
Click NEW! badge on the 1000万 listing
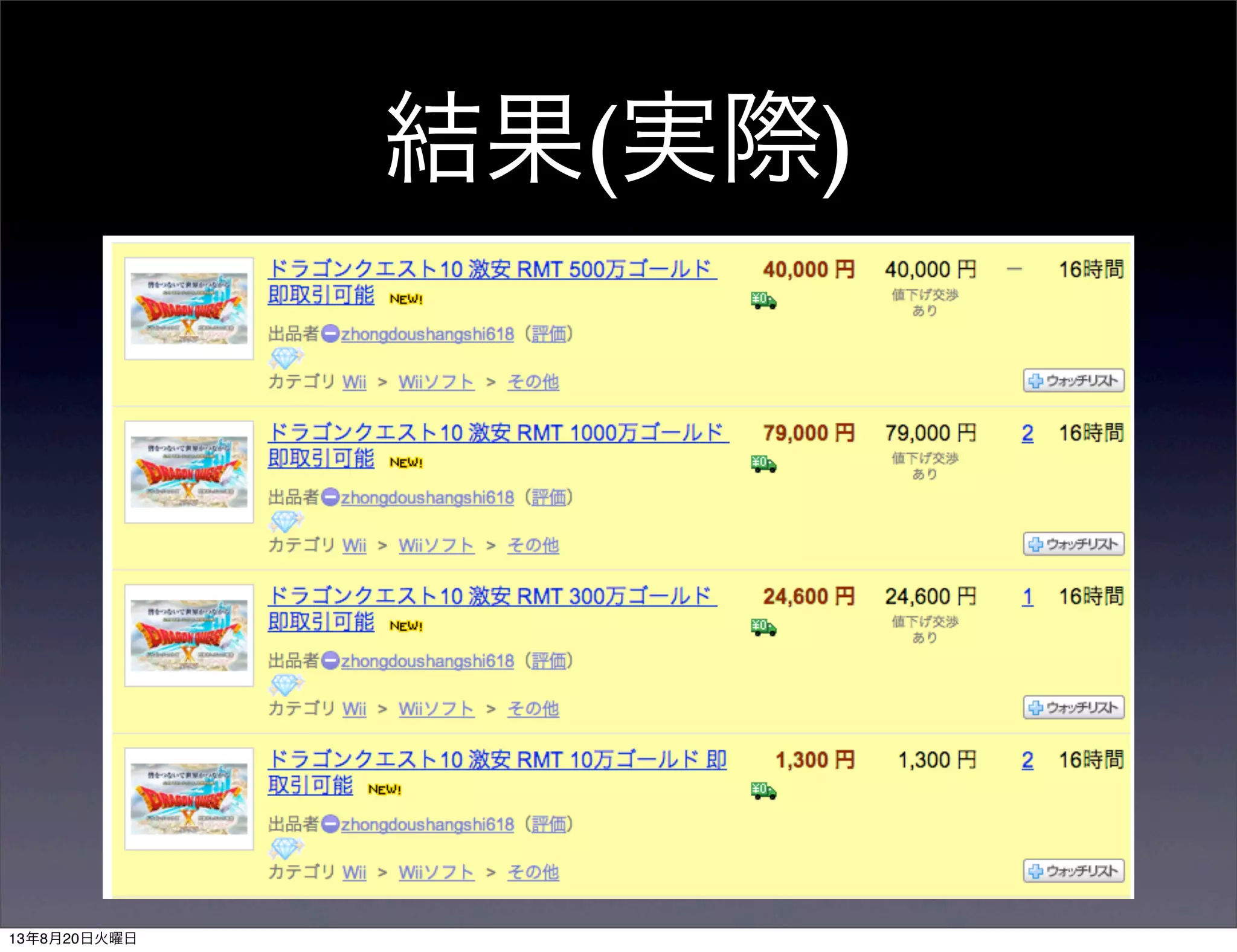click(406, 463)
